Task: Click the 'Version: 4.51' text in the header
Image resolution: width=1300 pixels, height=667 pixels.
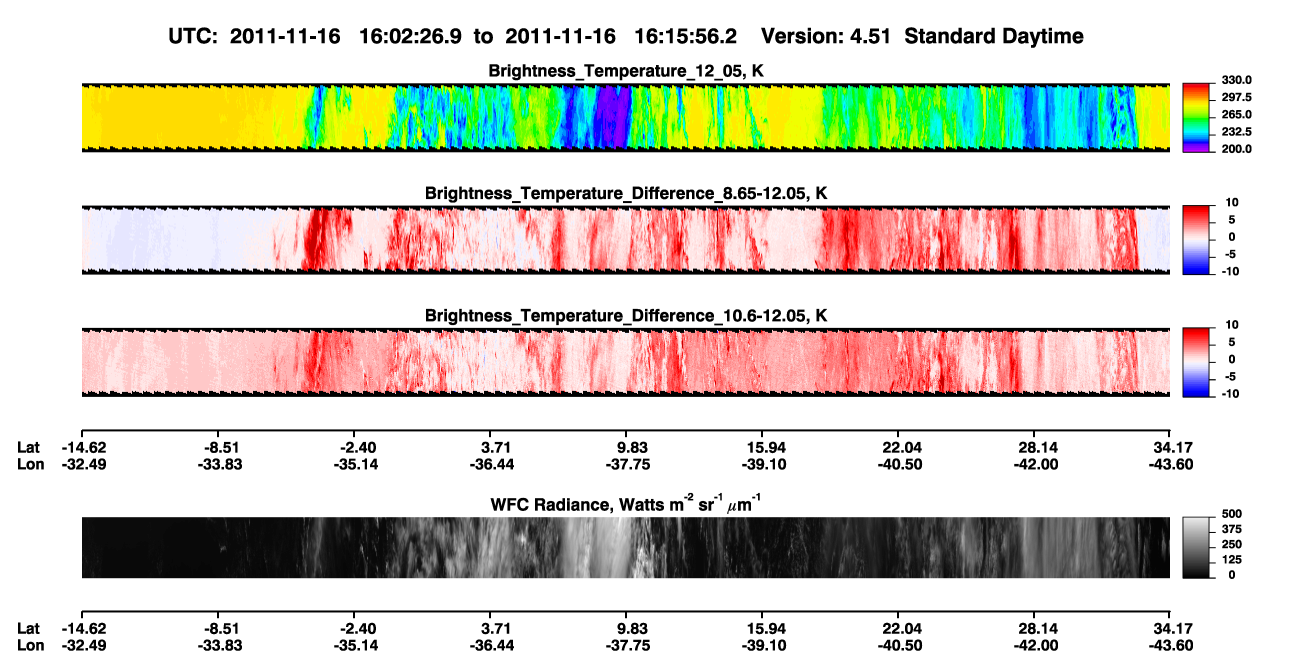Action: [824, 37]
